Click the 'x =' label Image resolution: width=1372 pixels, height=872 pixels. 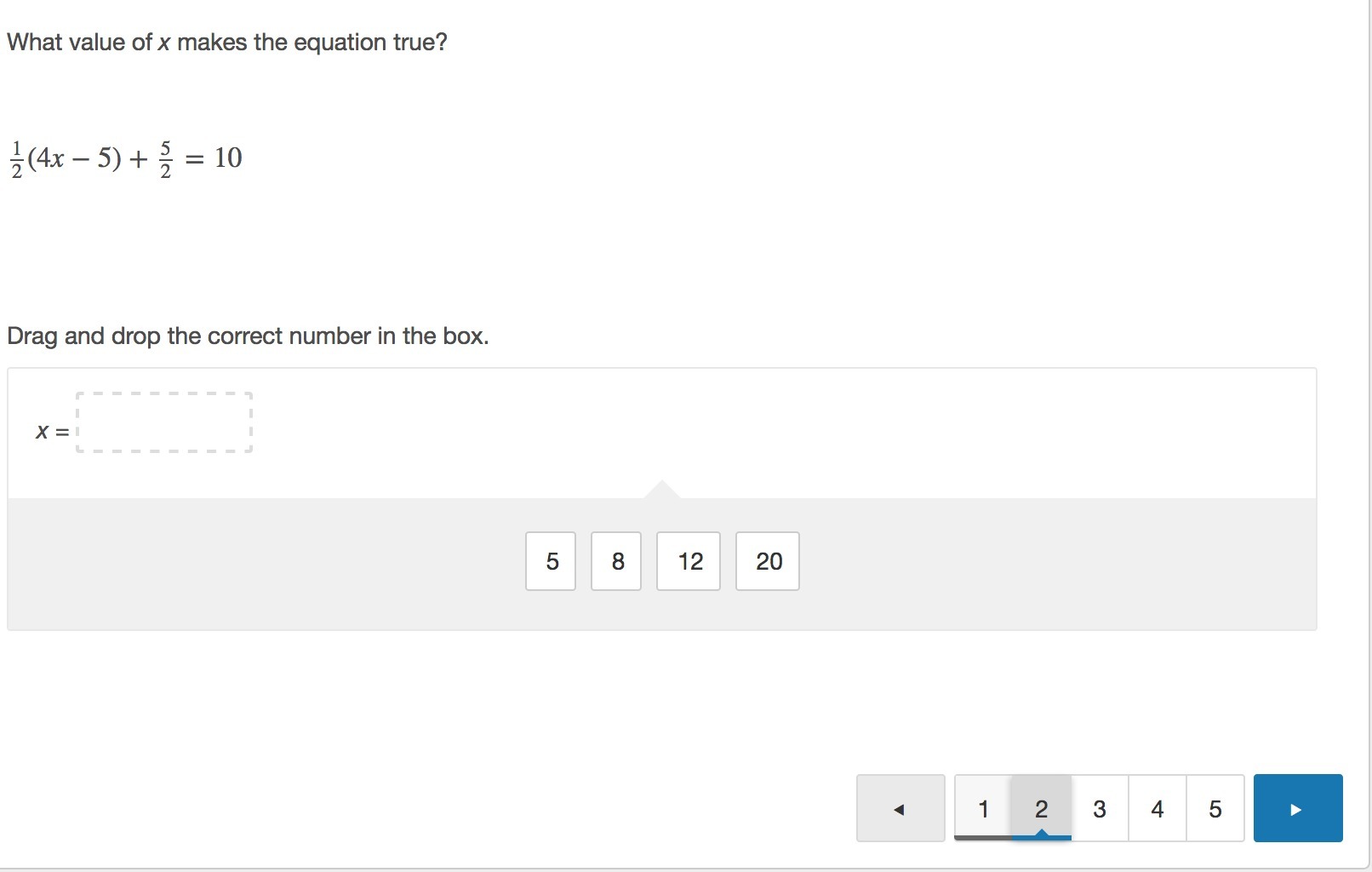click(52, 432)
